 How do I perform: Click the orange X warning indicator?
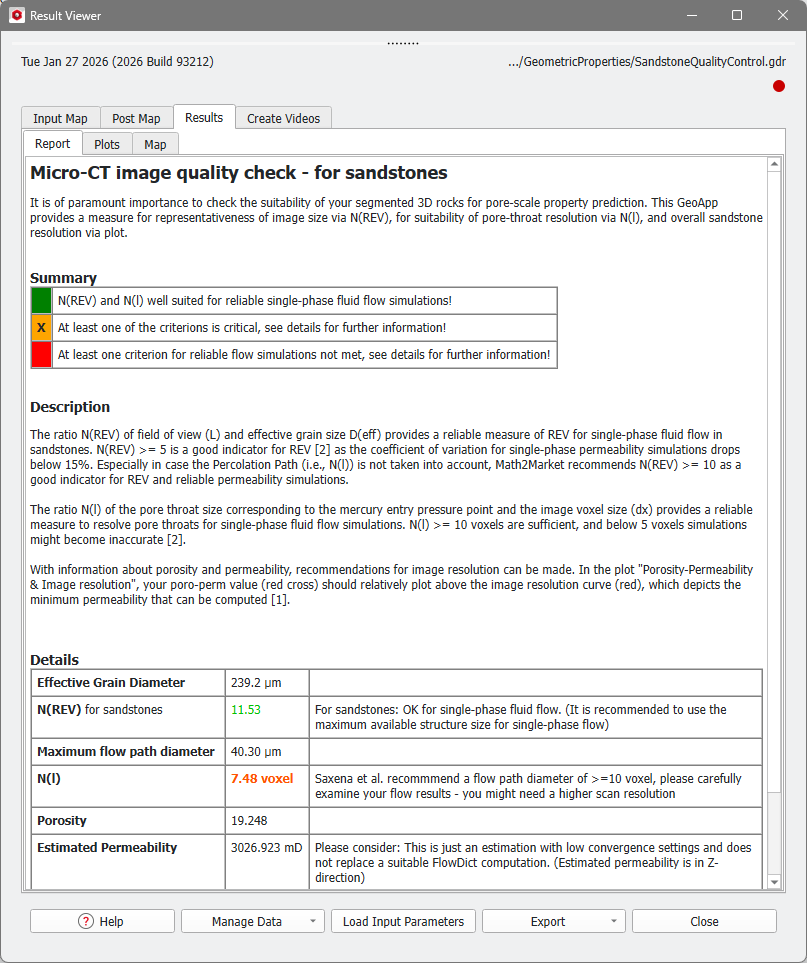[x=41, y=327]
